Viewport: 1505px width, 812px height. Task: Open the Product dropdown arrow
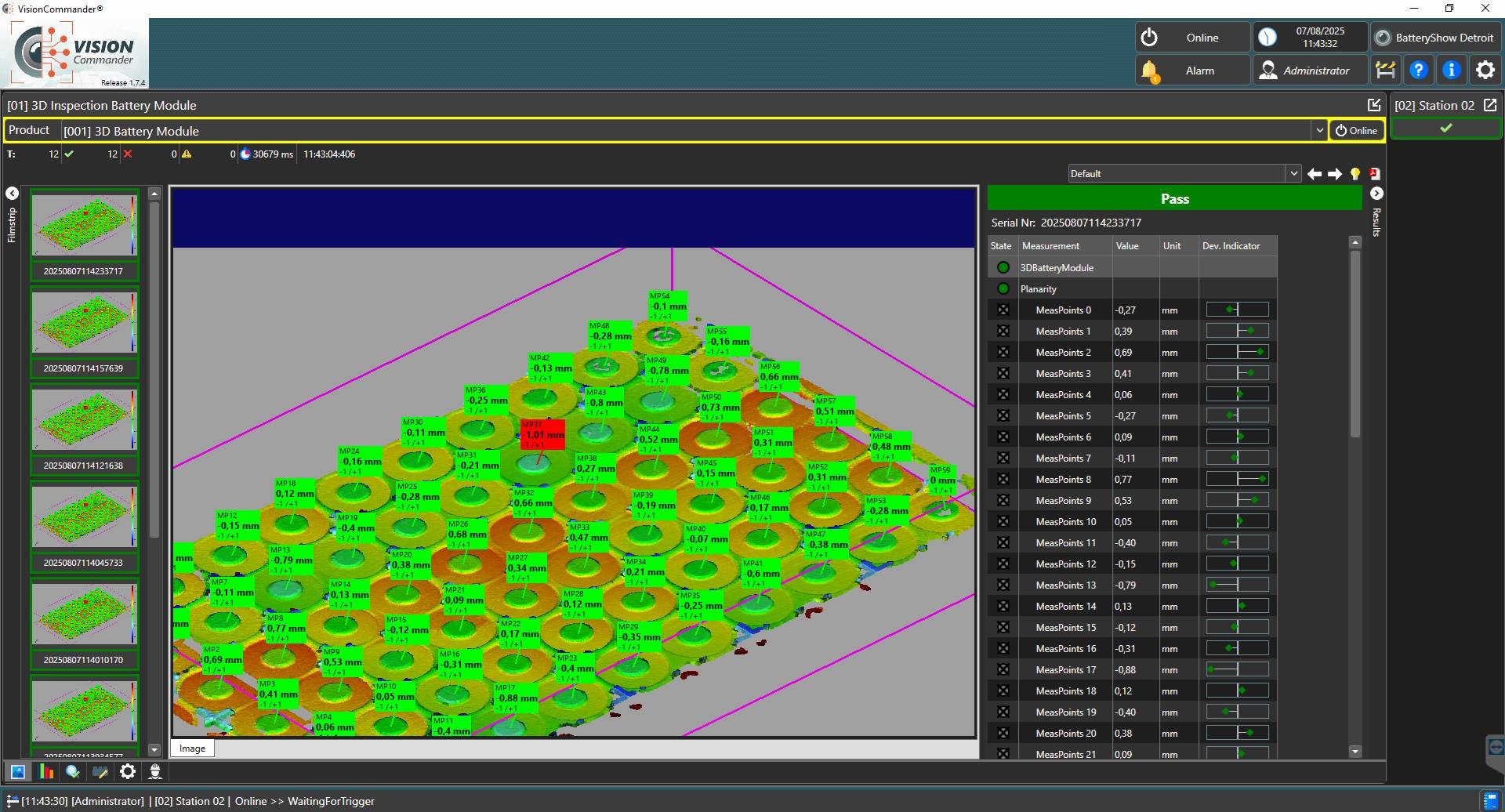coord(1319,131)
